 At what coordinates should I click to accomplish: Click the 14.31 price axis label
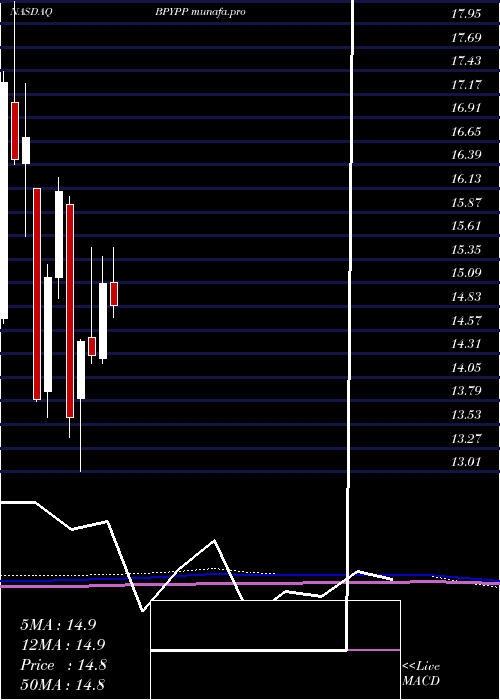click(466, 344)
